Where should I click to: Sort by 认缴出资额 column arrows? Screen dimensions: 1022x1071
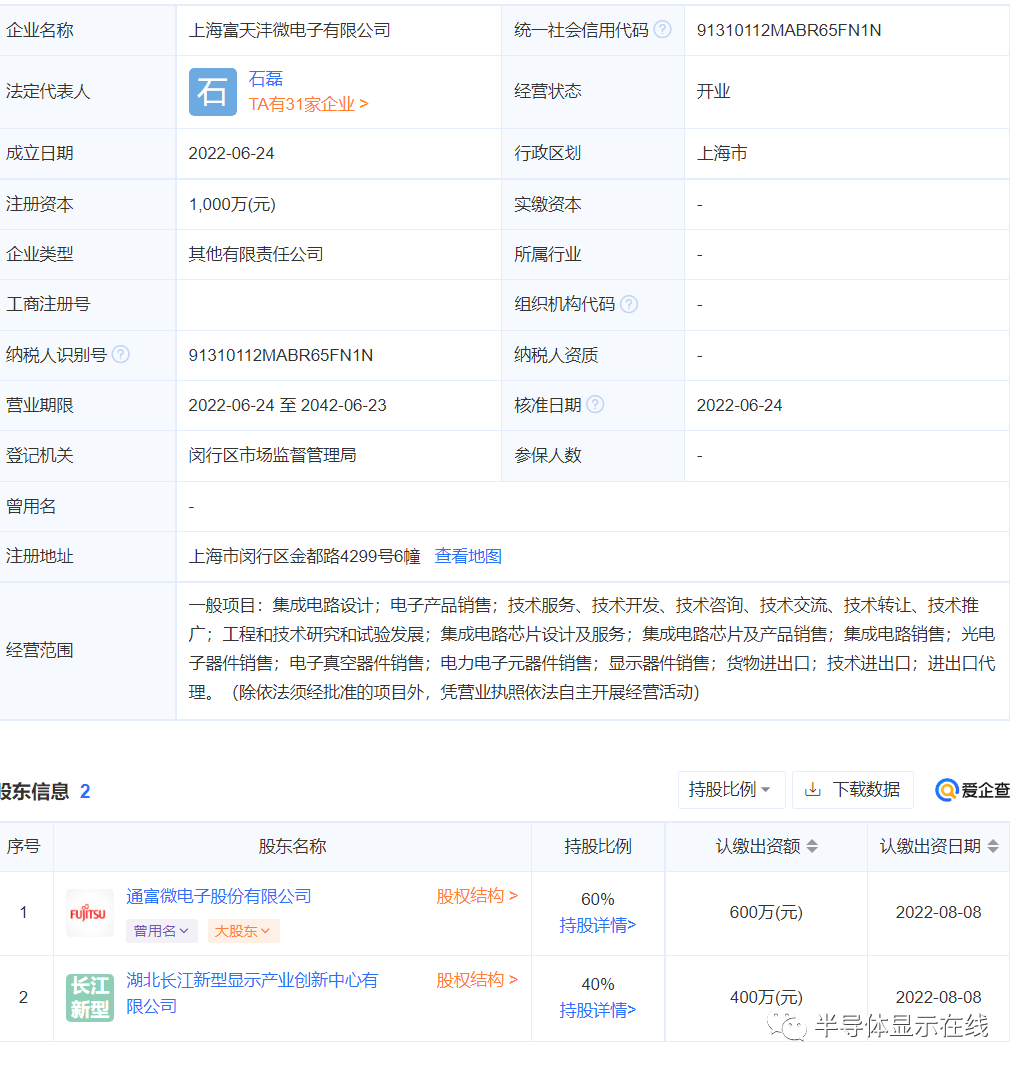point(812,847)
